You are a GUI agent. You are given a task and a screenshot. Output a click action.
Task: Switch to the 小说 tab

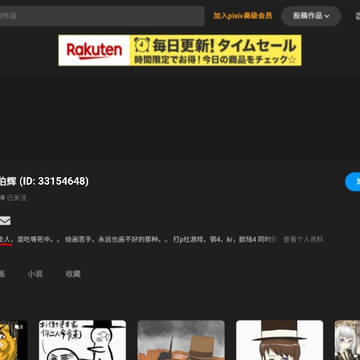[x=35, y=274]
